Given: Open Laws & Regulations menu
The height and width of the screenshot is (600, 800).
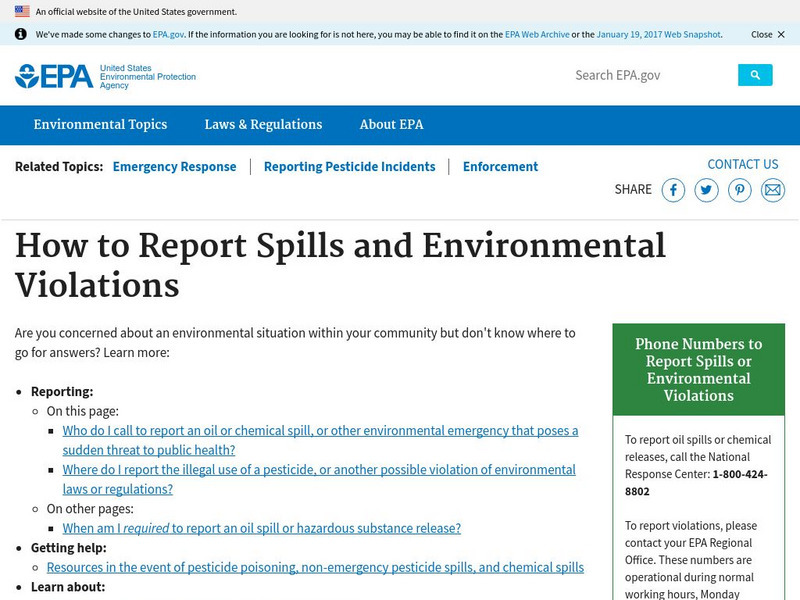Looking at the screenshot, I should tap(263, 124).
